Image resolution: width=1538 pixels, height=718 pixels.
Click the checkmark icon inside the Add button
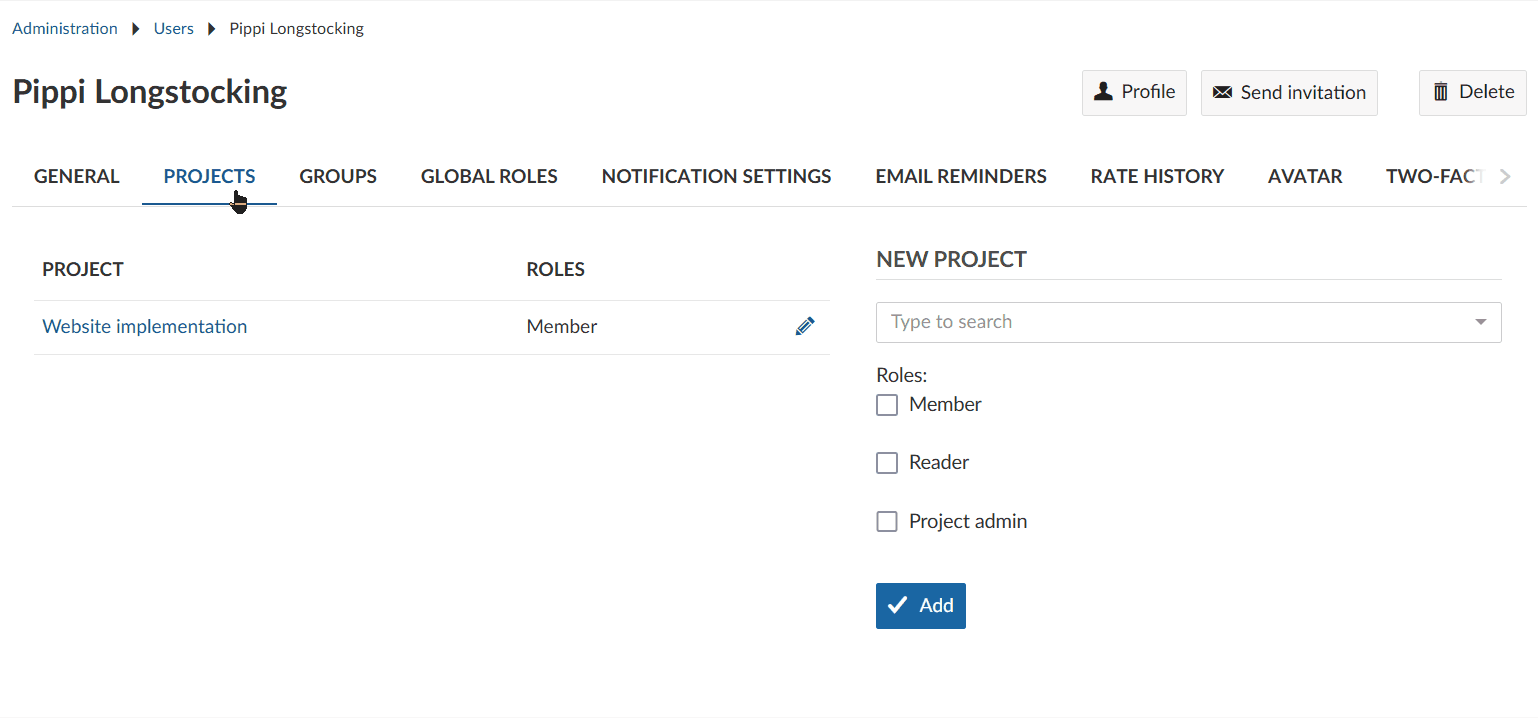[898, 605]
